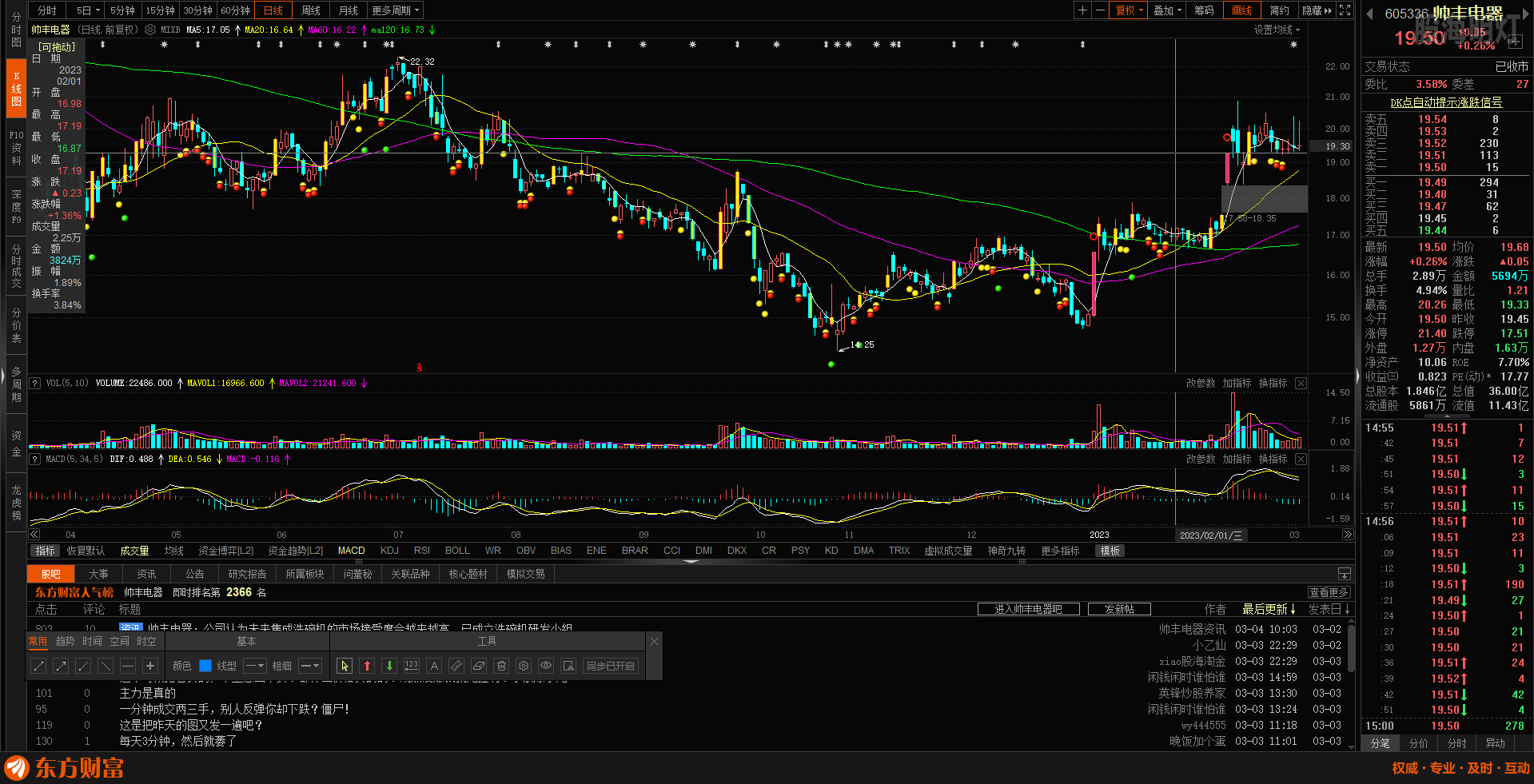1534x784 pixels.
Task: Hide the side panel via 隐藏
Action: coord(1317,10)
